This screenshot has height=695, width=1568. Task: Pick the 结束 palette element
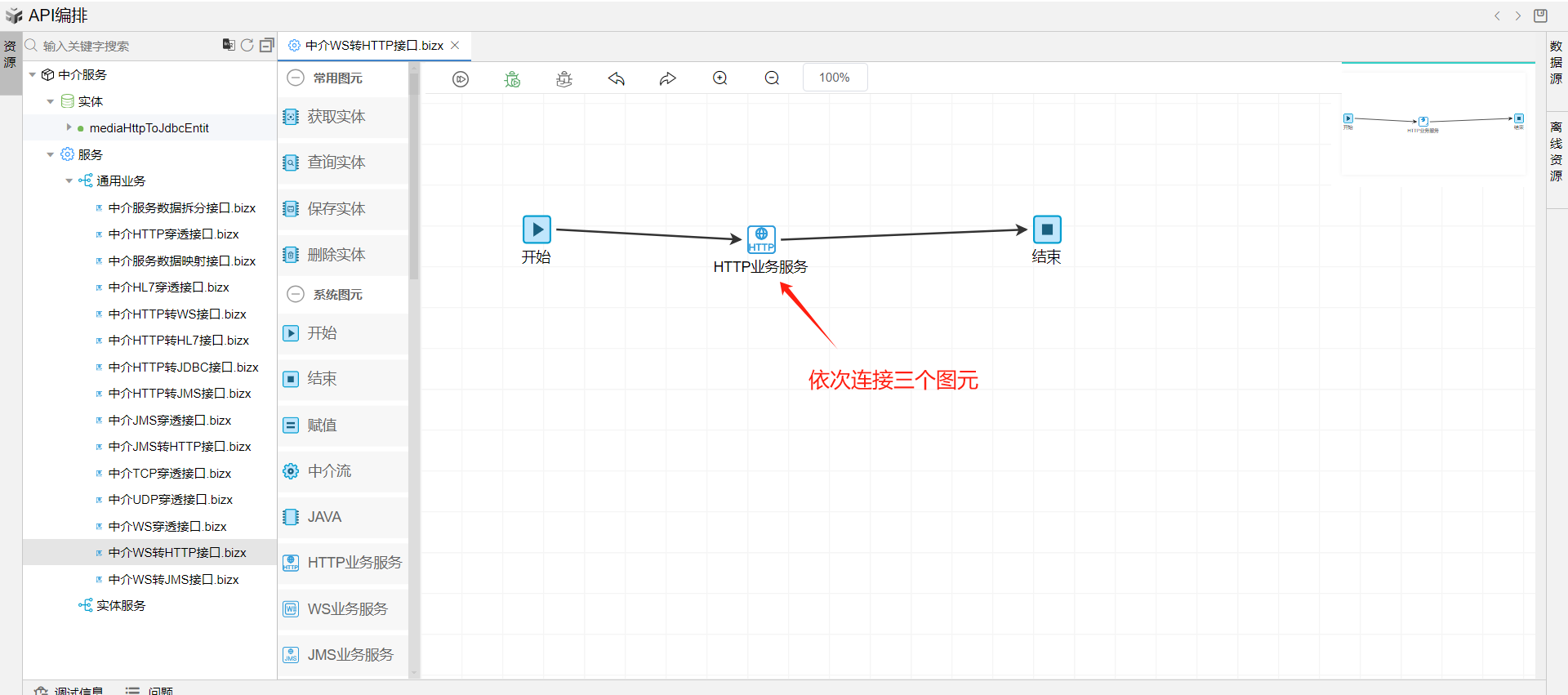pos(343,379)
